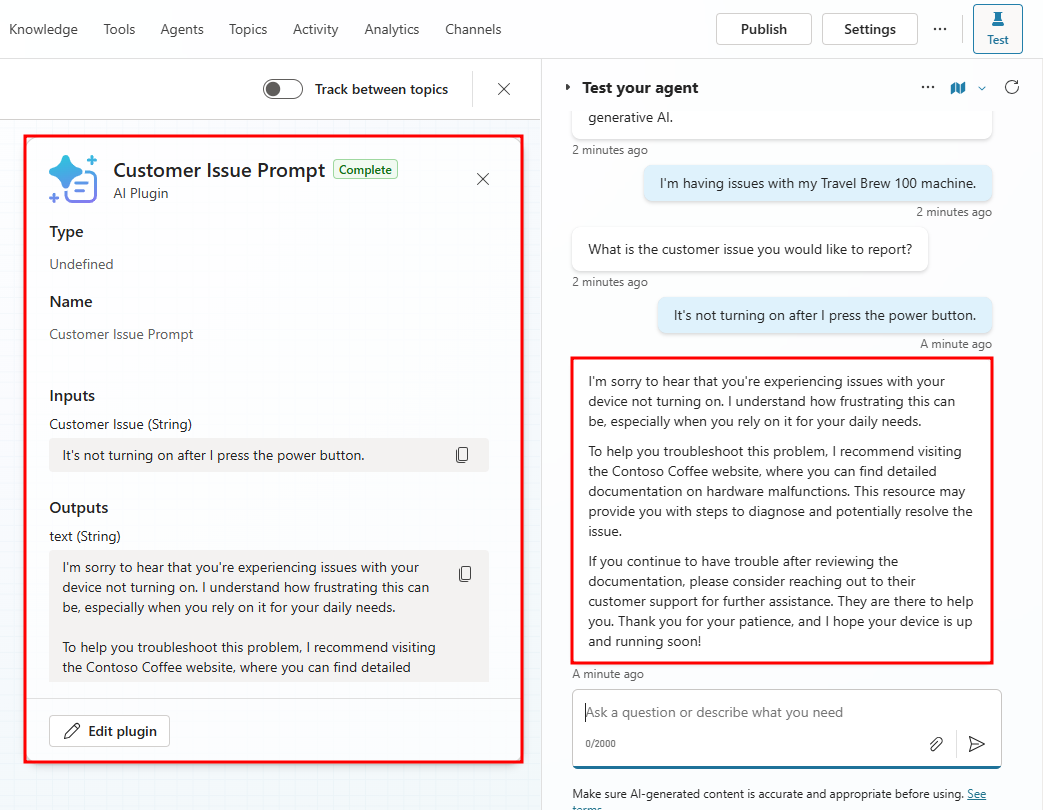Copy the Customer Issue input value

[462, 455]
